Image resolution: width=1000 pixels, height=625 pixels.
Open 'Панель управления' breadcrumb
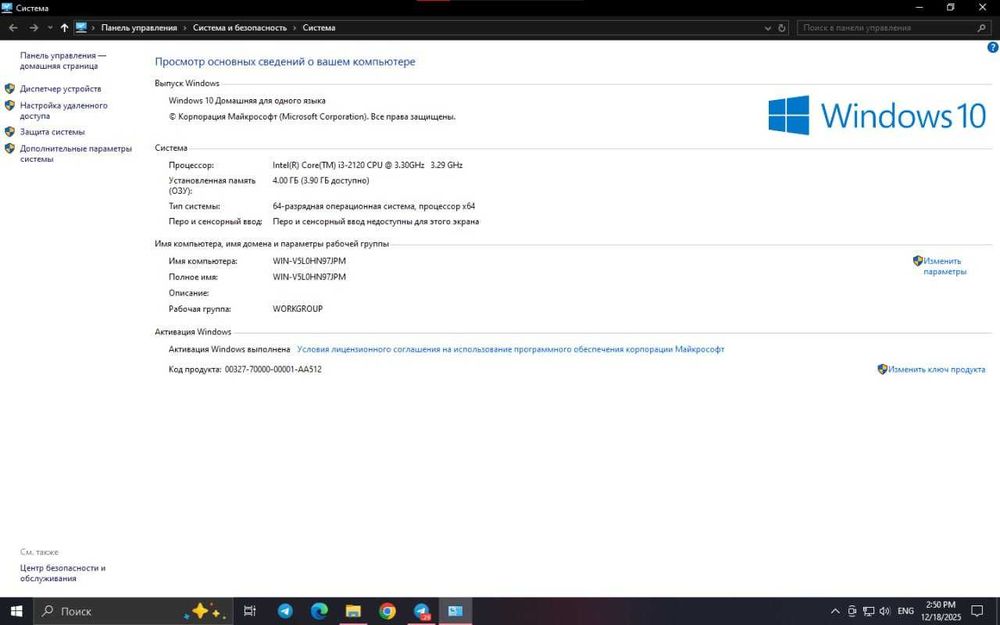click(x=139, y=28)
